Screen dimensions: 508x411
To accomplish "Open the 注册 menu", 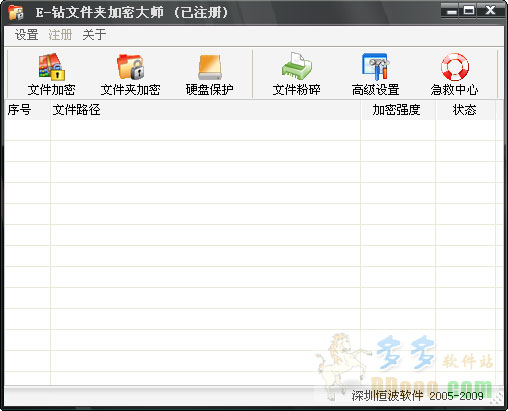I will pos(60,35).
